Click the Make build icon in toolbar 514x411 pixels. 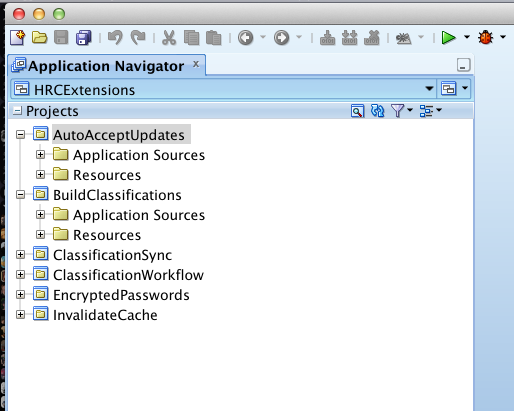(x=327, y=38)
